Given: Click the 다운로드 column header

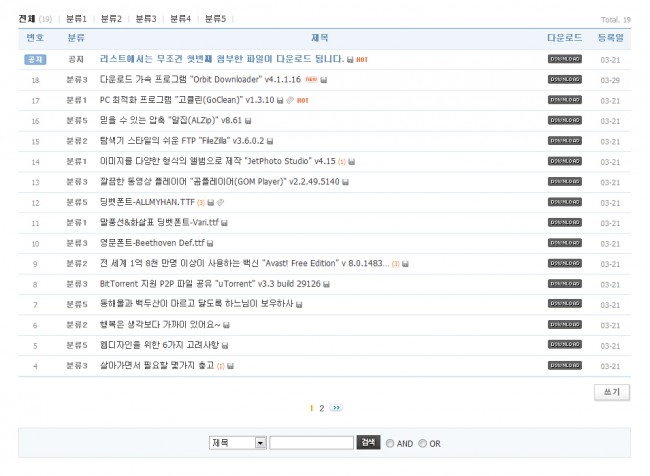Looking at the screenshot, I should [x=564, y=38].
